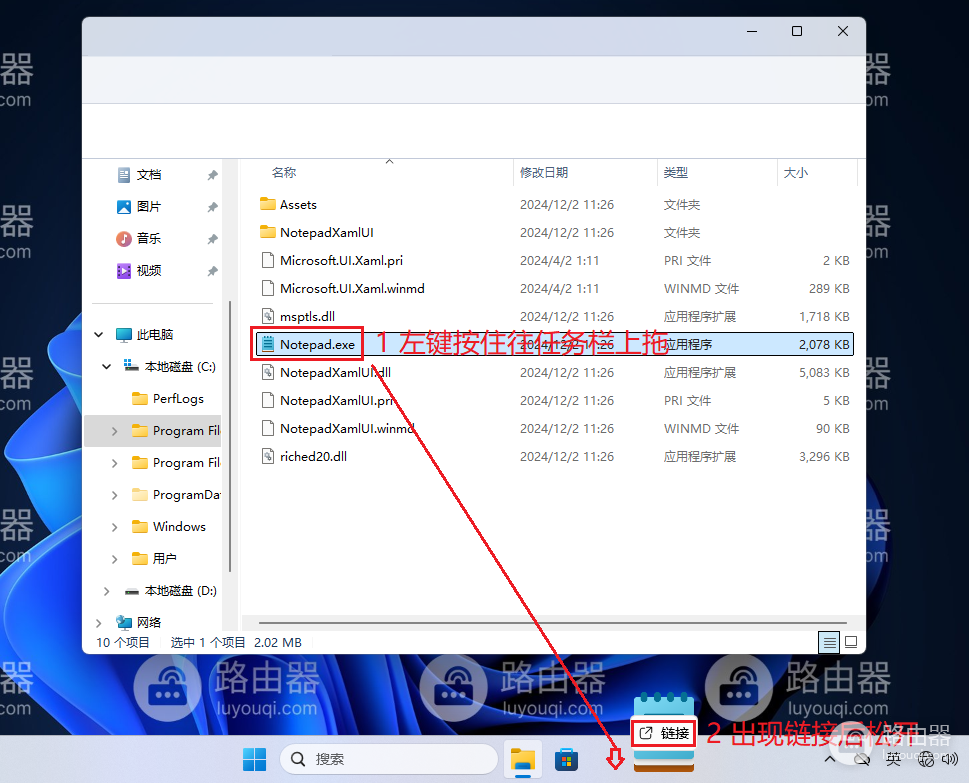Select the Assets folder icon
The height and width of the screenshot is (783, 969).
tap(268, 204)
